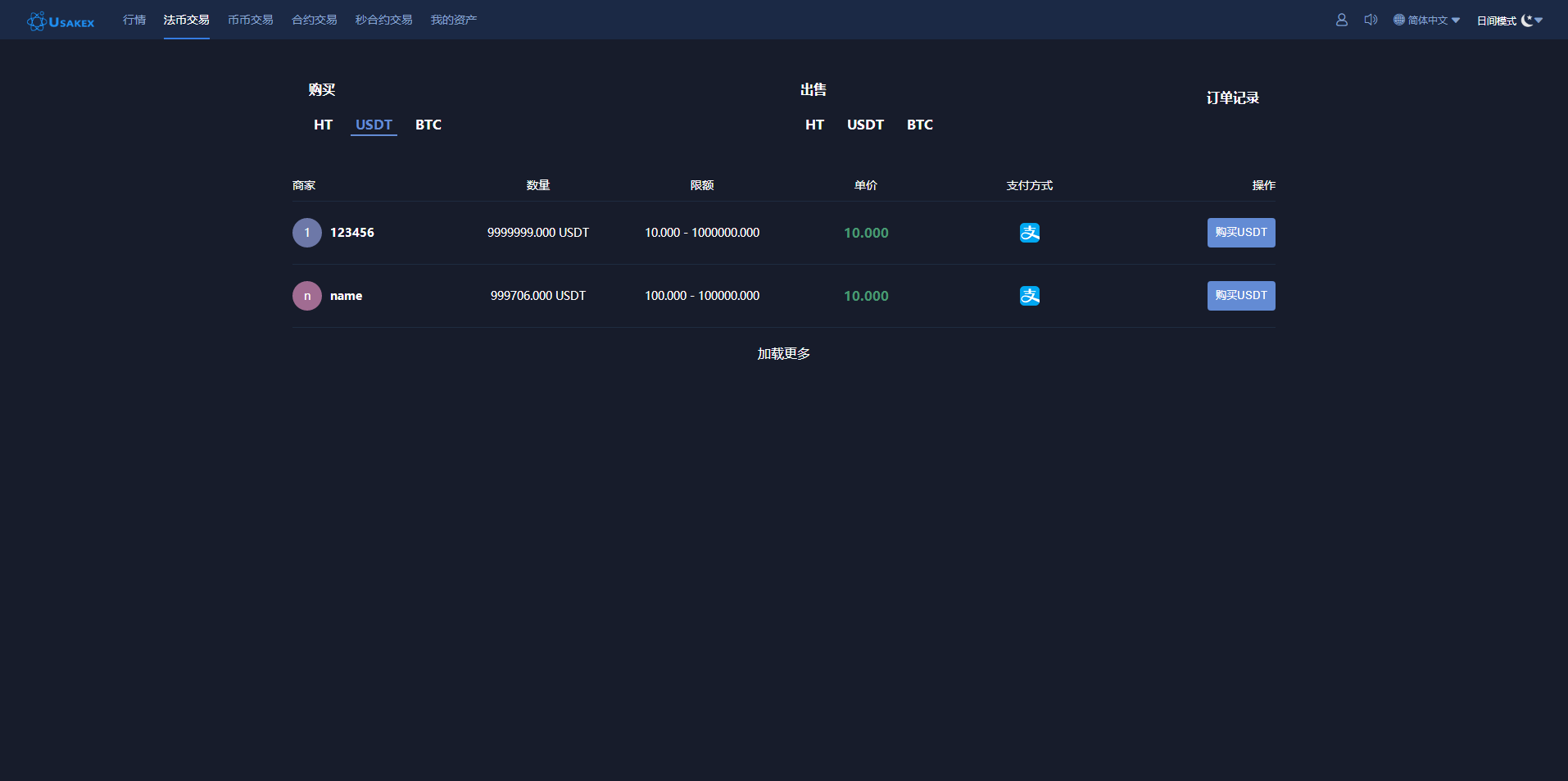Click 购买USDT button for merchant 123456
The width and height of the screenshot is (1568, 781).
(1240, 233)
